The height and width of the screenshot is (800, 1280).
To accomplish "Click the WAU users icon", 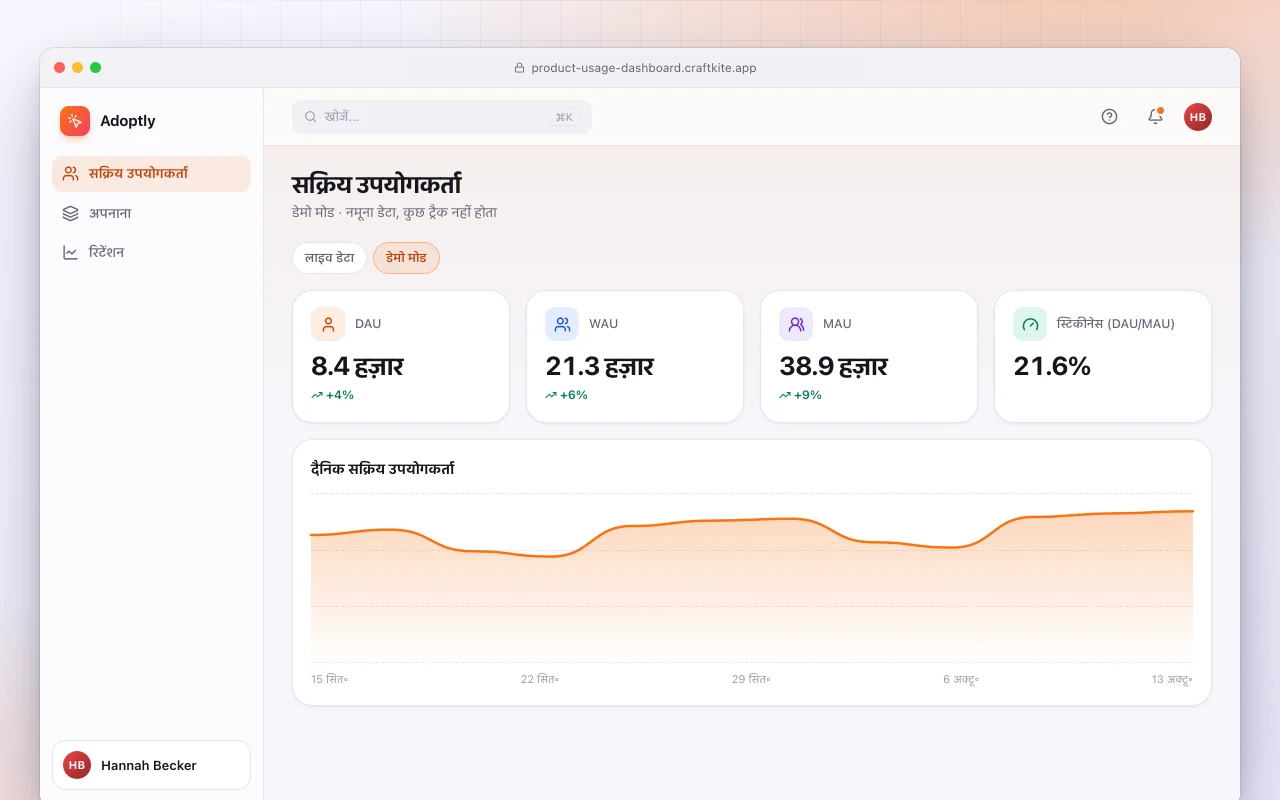I will pos(562,324).
